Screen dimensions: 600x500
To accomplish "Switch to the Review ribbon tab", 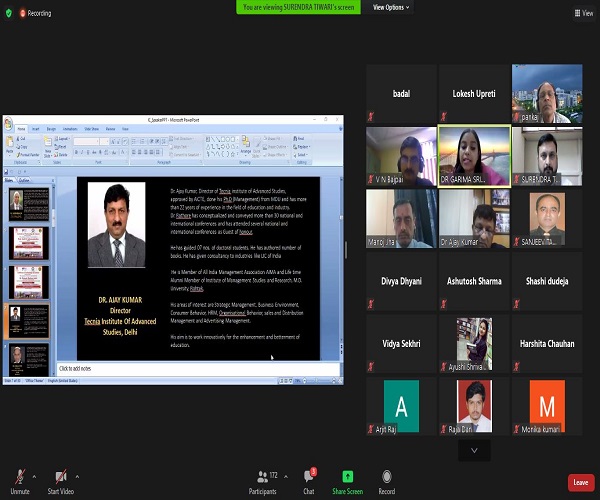I will point(111,129).
